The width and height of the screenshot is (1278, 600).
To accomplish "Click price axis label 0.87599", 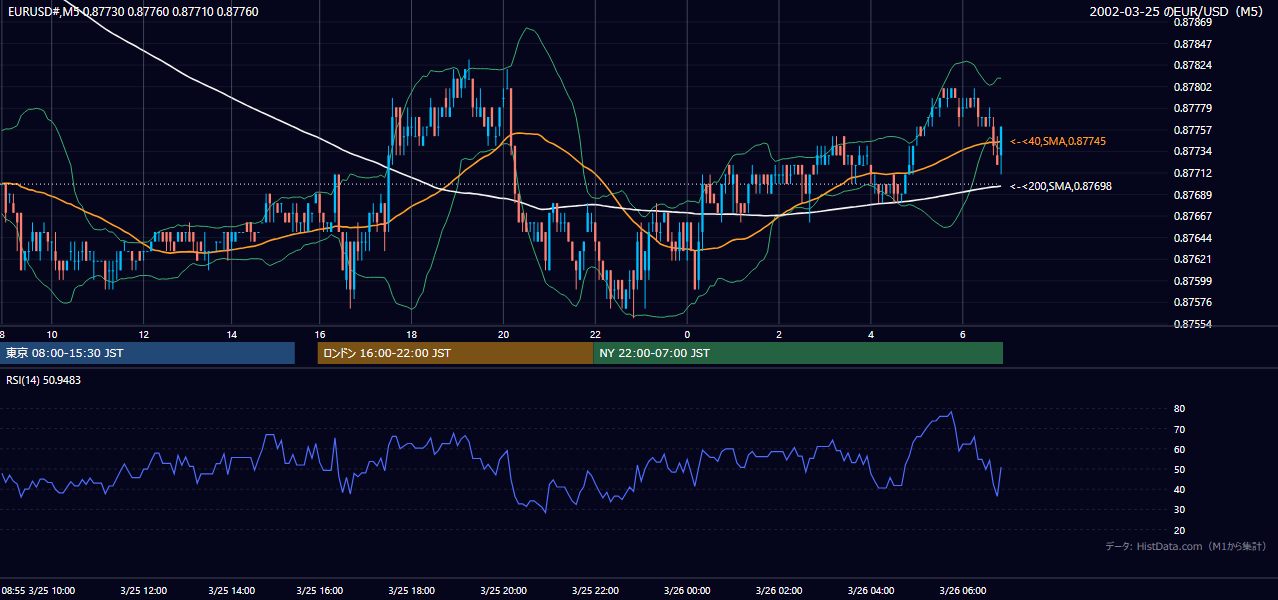I will coord(1192,281).
